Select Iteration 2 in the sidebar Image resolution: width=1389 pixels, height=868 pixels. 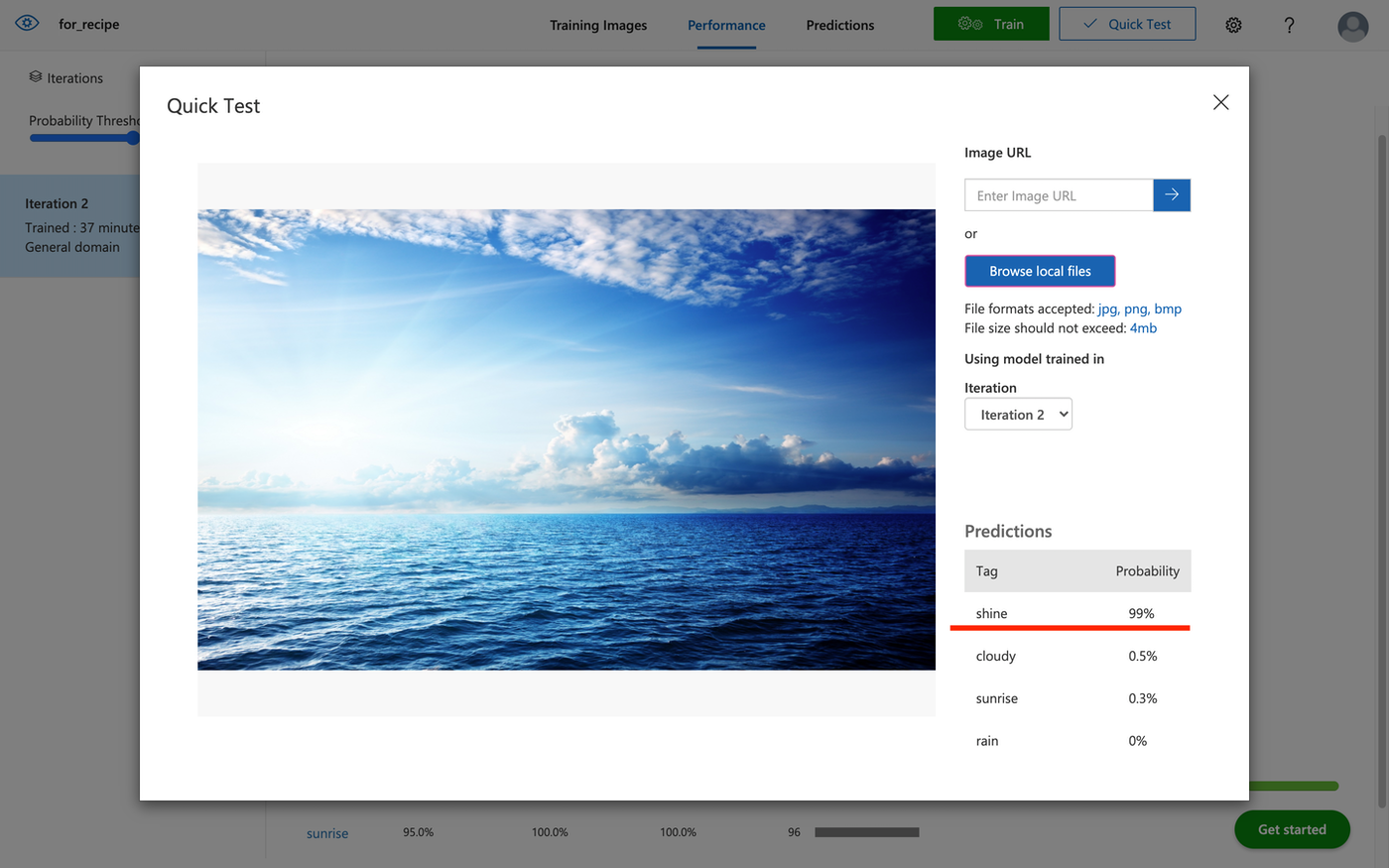tap(69, 225)
